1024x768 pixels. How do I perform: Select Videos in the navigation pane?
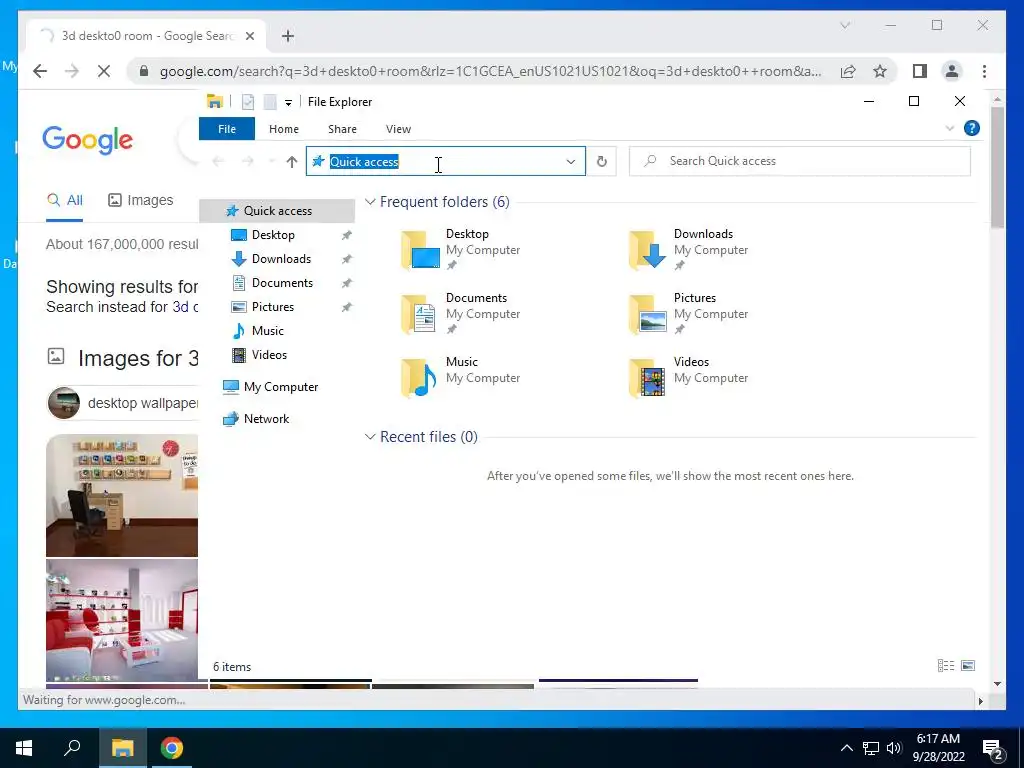(269, 355)
